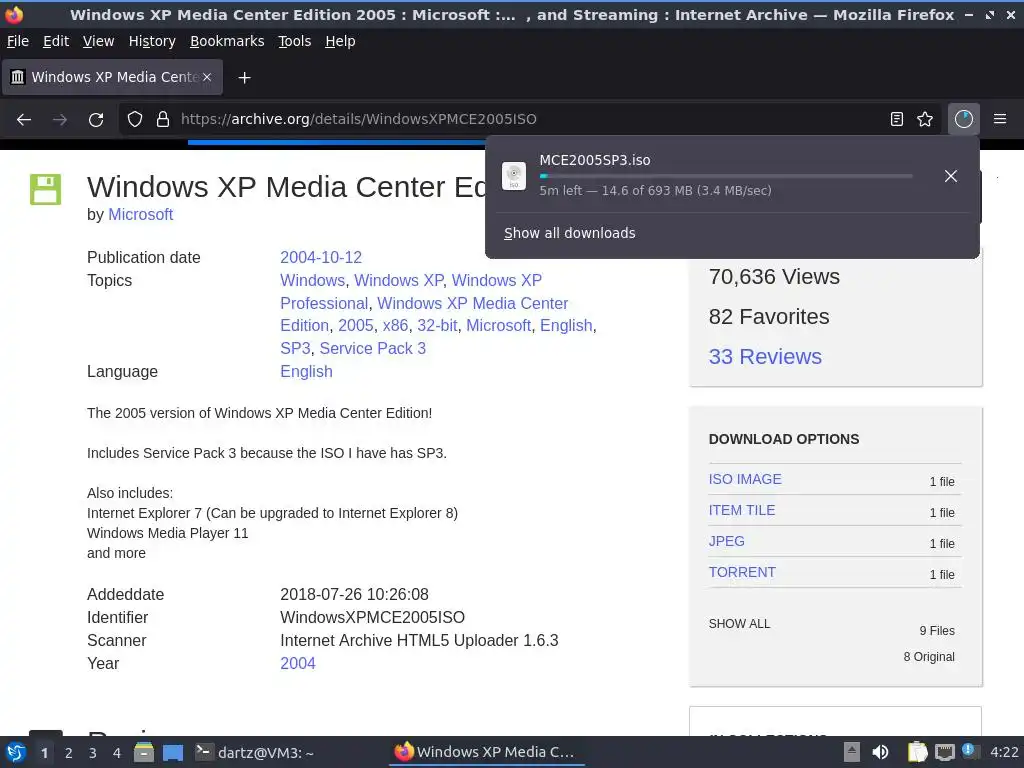
Task: Click the 9 Files count
Action: tap(937, 631)
